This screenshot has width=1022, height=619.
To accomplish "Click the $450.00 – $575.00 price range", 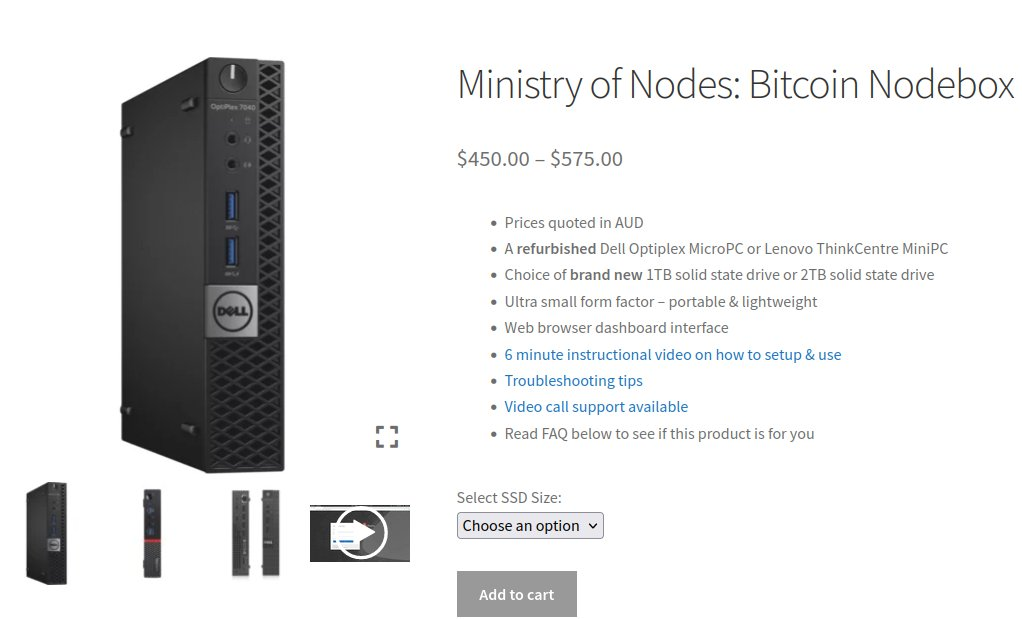I will pos(539,158).
